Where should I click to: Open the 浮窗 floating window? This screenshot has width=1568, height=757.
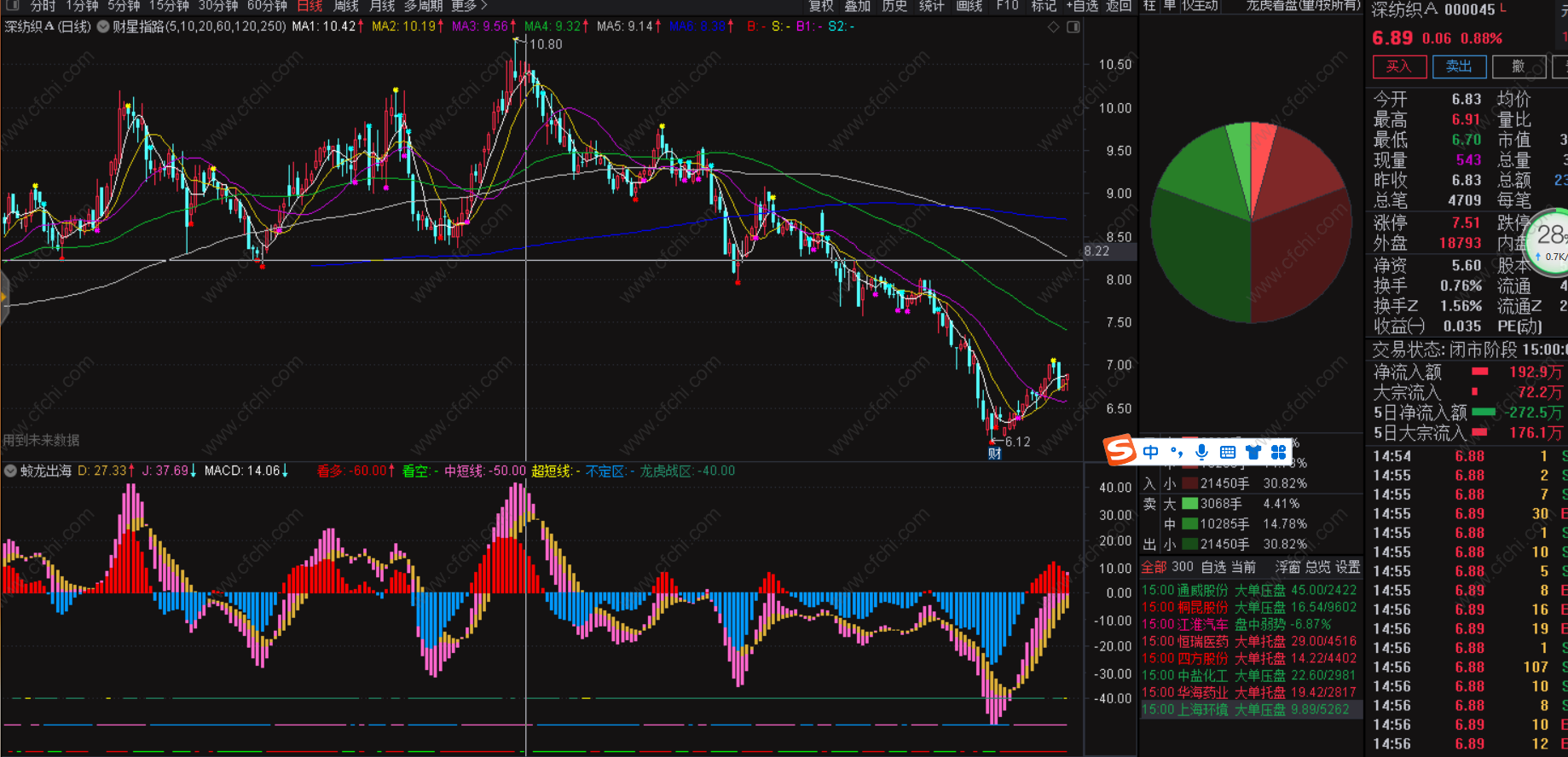(x=1288, y=567)
